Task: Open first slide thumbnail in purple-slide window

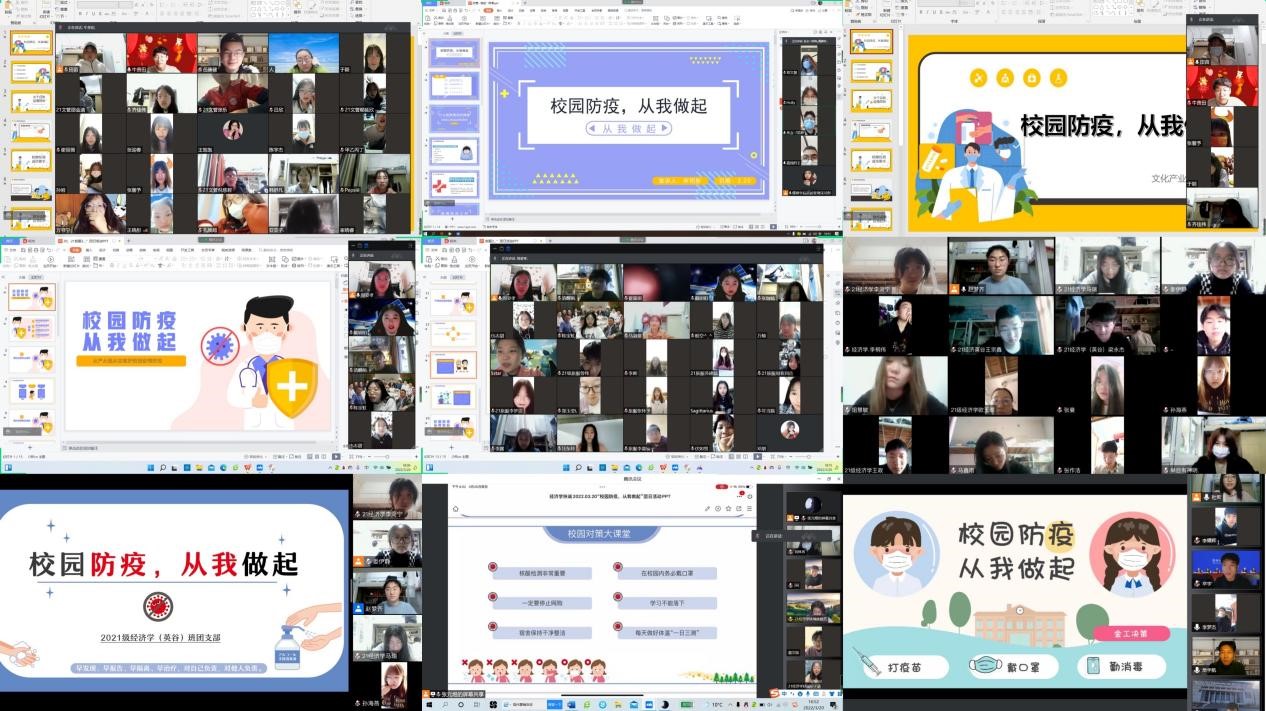Action: (x=453, y=54)
